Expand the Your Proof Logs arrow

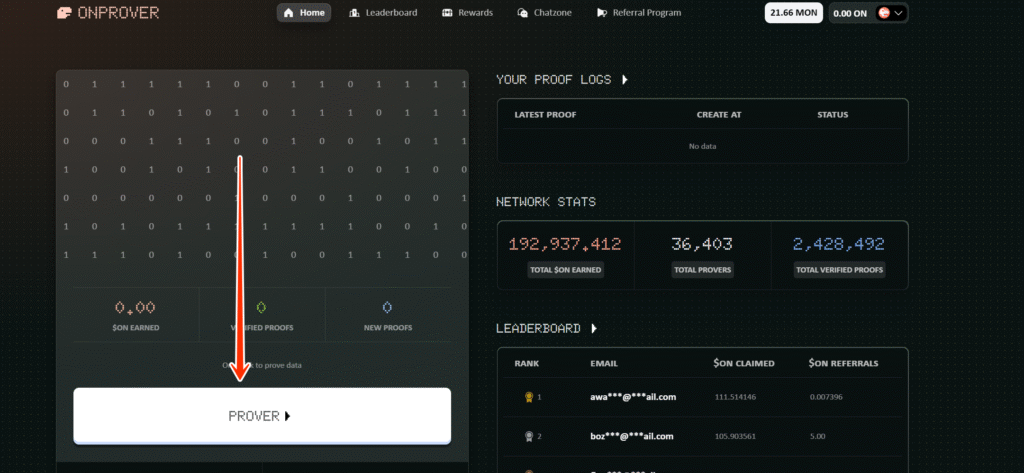[x=624, y=80]
